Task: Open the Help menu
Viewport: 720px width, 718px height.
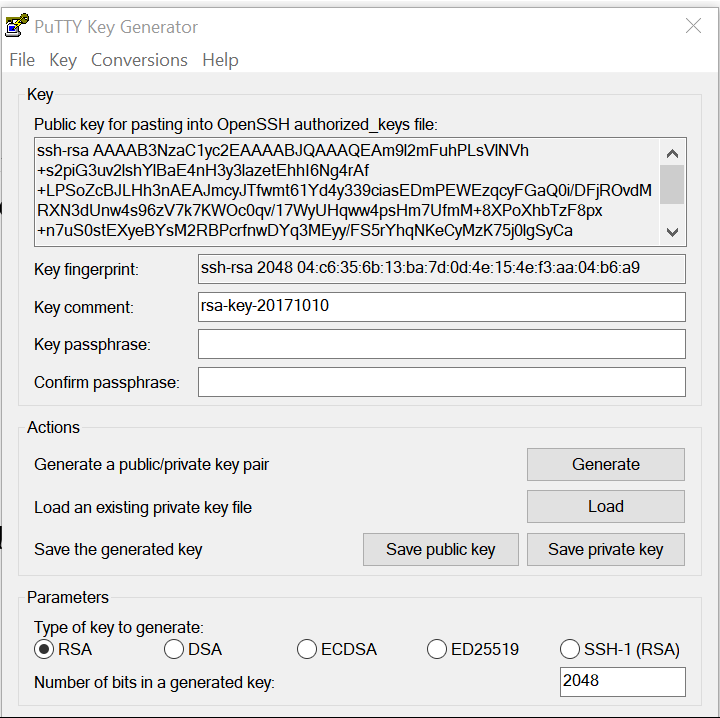Action: (x=220, y=60)
